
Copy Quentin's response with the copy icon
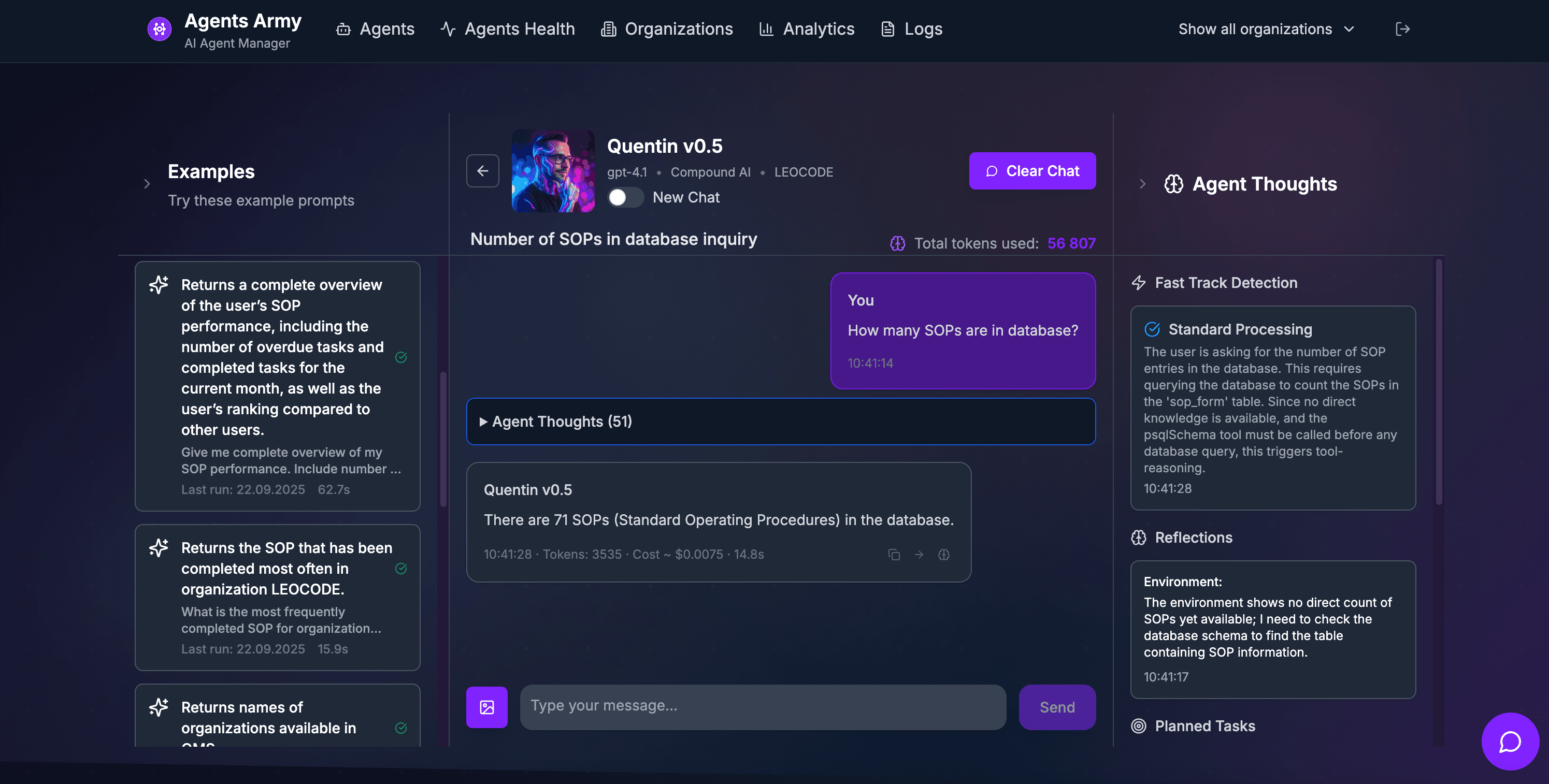(894, 554)
